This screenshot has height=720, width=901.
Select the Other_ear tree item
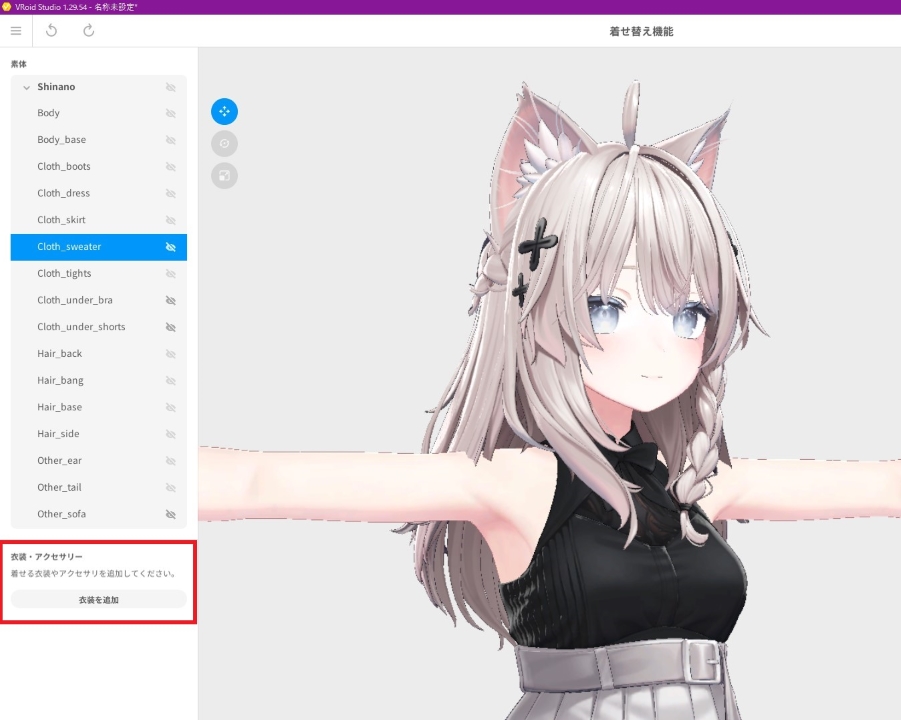point(99,460)
